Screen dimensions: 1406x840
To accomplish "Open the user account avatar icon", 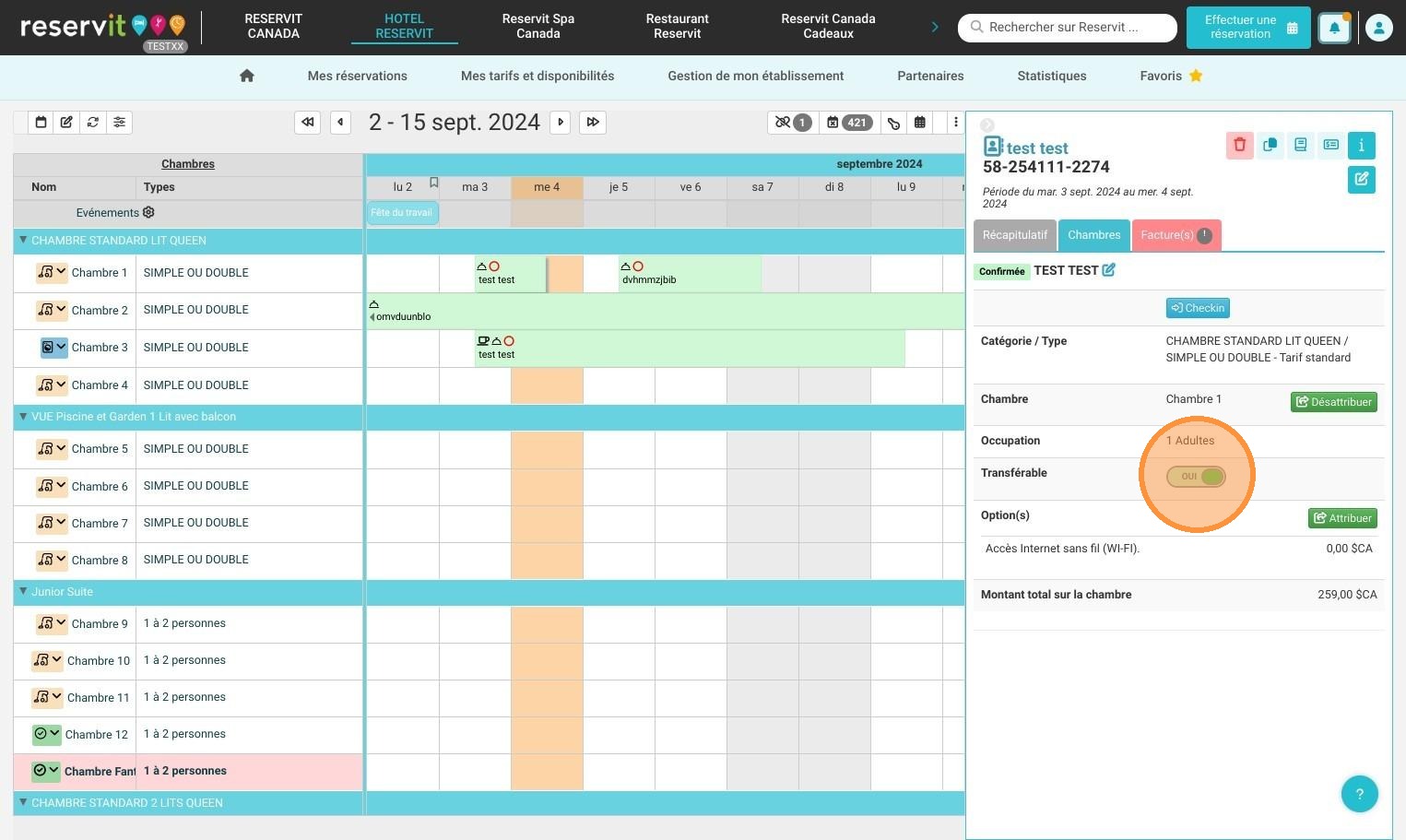I will (1378, 28).
